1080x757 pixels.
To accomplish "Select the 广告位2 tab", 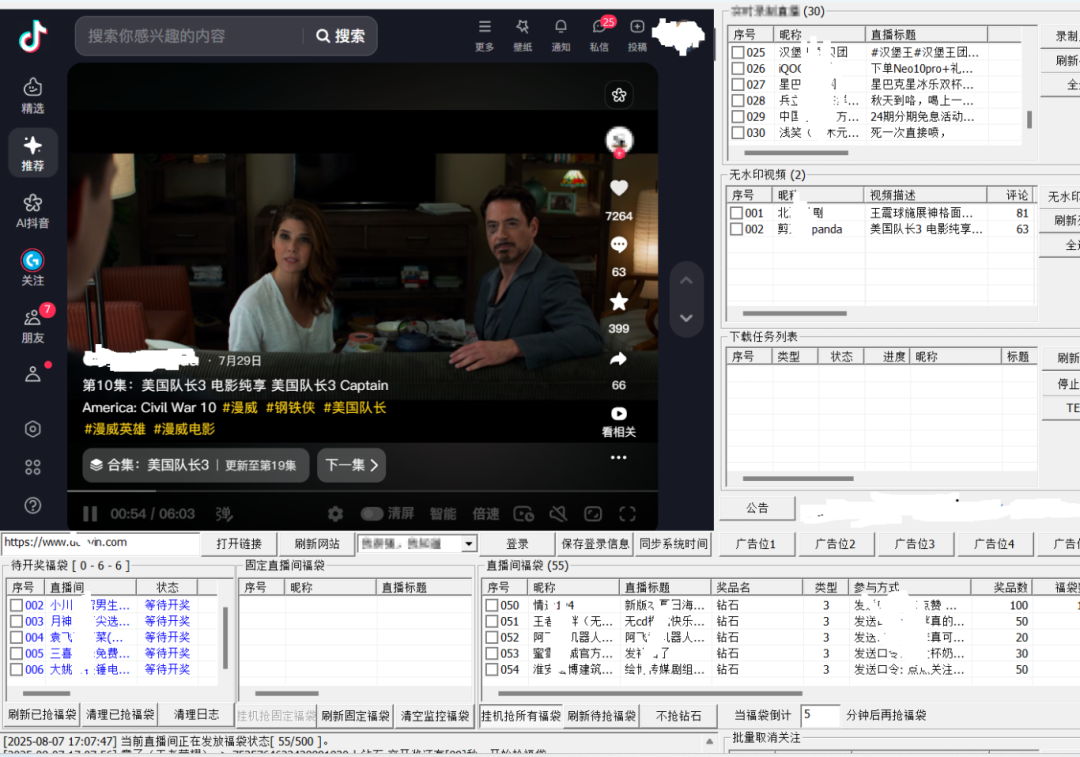I will point(835,544).
